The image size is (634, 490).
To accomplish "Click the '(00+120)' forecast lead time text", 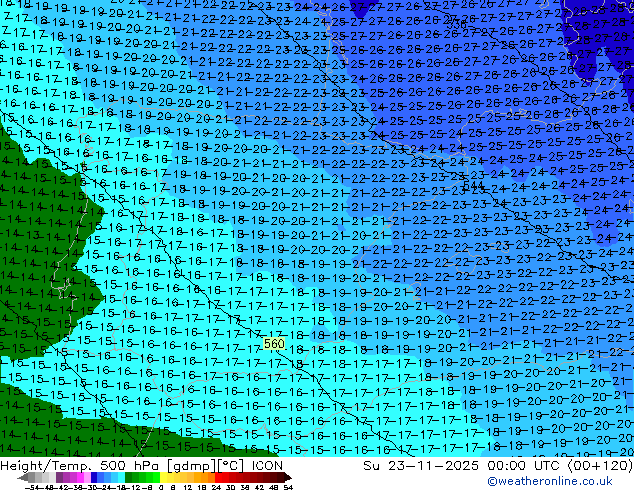I will coord(600,466).
